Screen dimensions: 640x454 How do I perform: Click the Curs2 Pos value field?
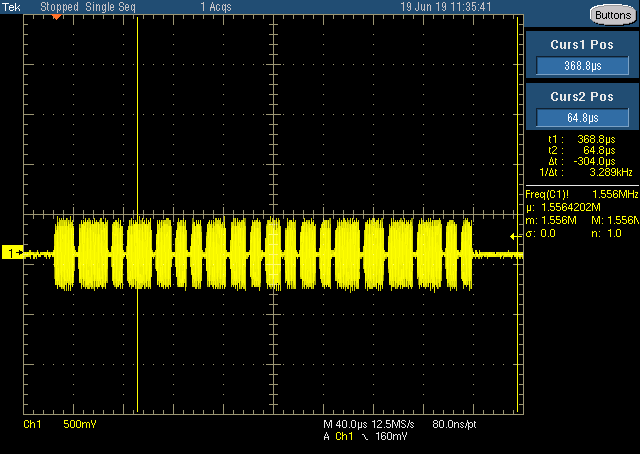click(x=581, y=118)
